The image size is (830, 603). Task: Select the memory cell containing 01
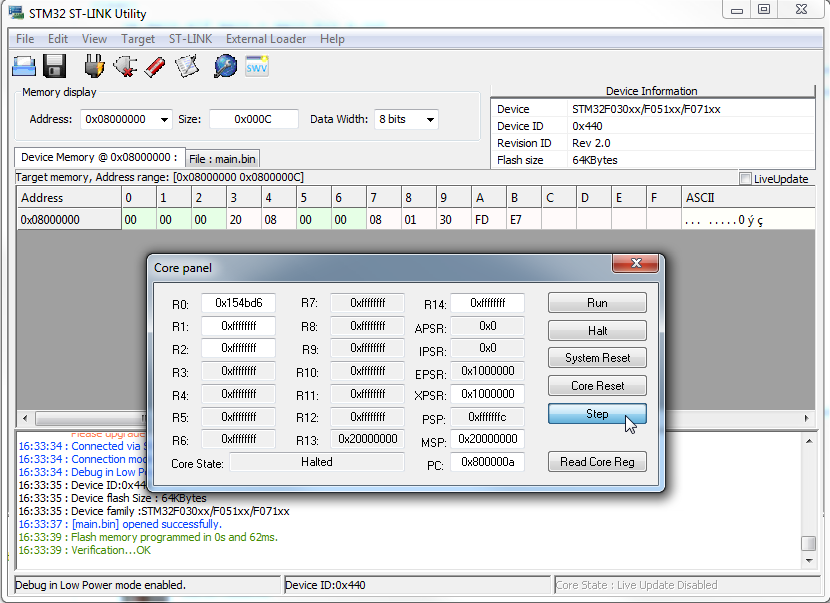tap(419, 220)
